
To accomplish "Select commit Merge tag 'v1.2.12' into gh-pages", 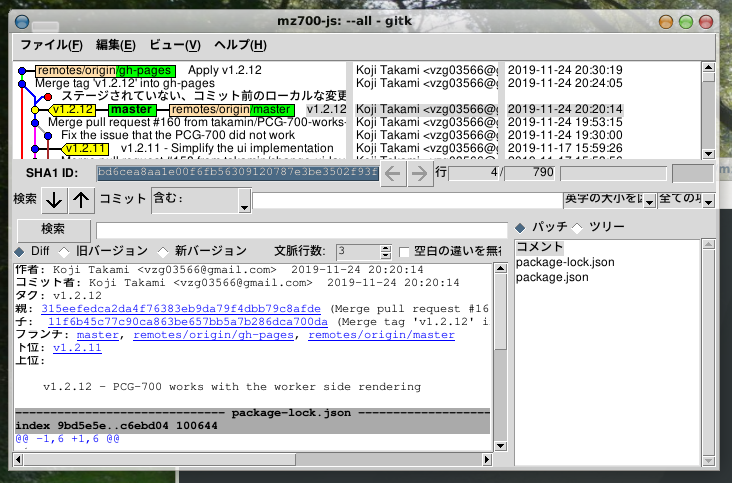I will [x=125, y=84].
